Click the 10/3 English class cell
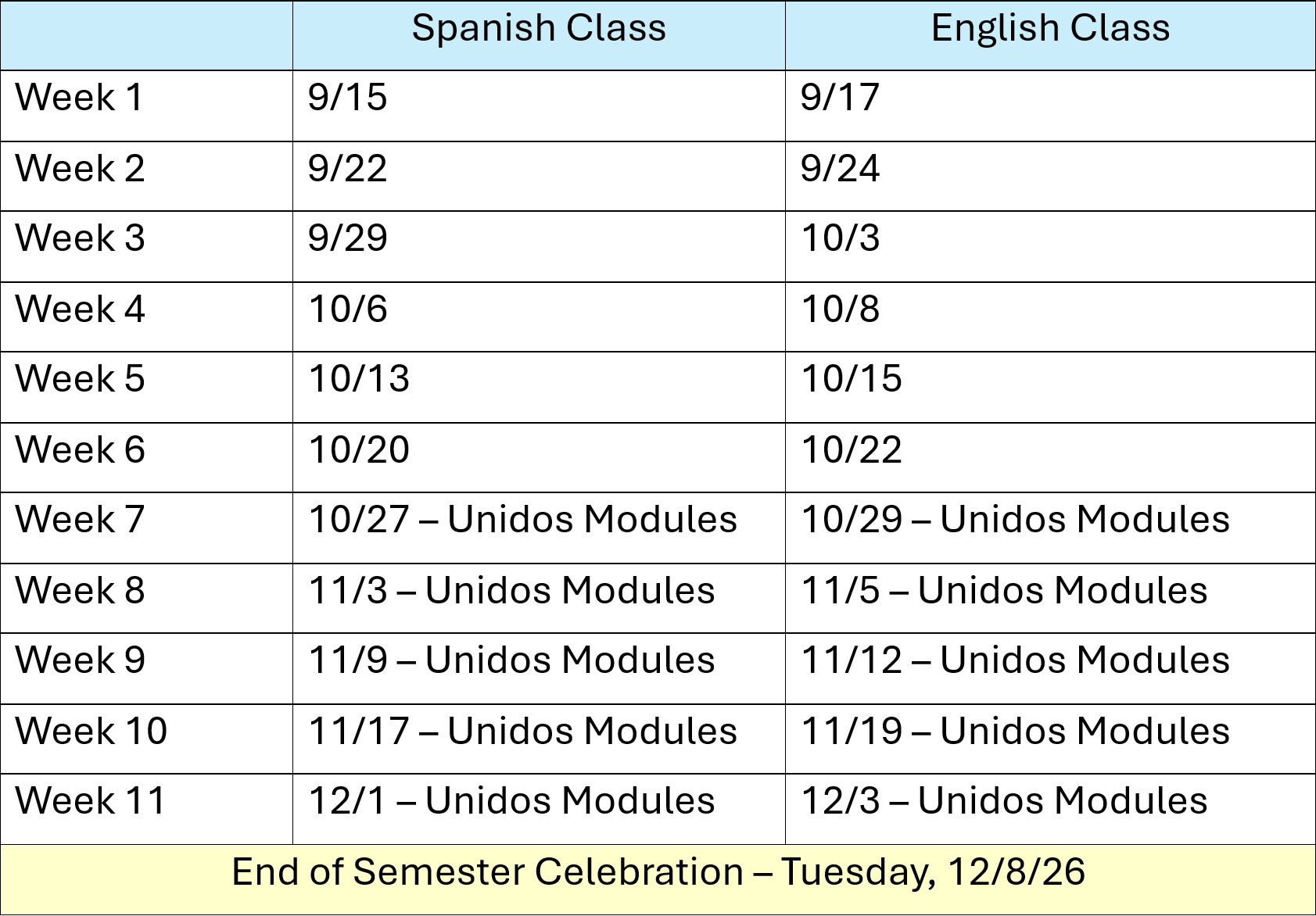The height and width of the screenshot is (916, 1316). coord(1050,246)
